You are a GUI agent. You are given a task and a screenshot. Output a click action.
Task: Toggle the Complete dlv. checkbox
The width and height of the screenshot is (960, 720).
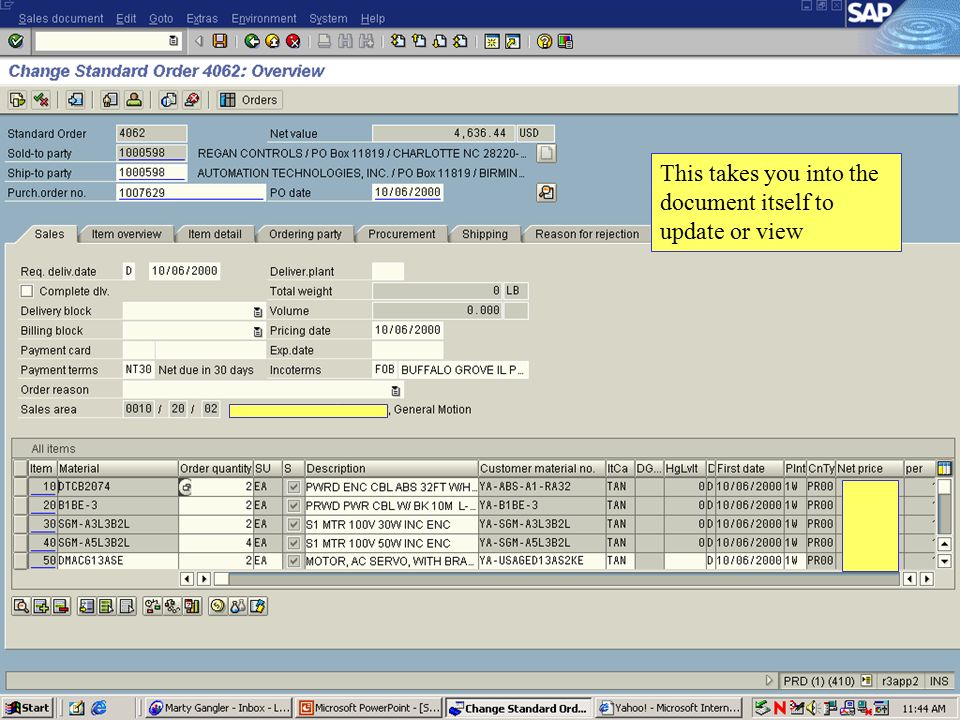coord(27,291)
